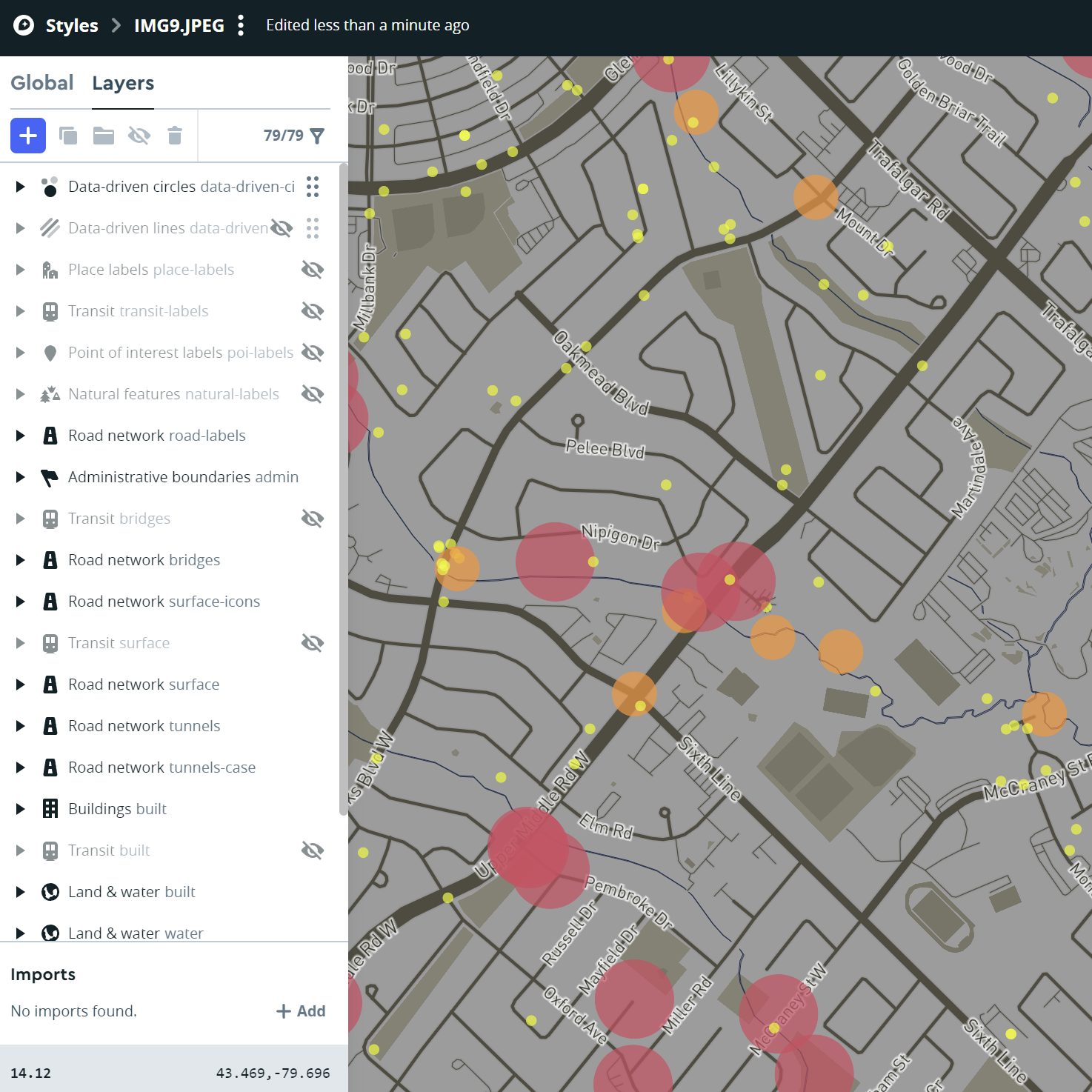This screenshot has height=1092, width=1092.
Task: Show the hidden Place labels layer
Action: 312,269
